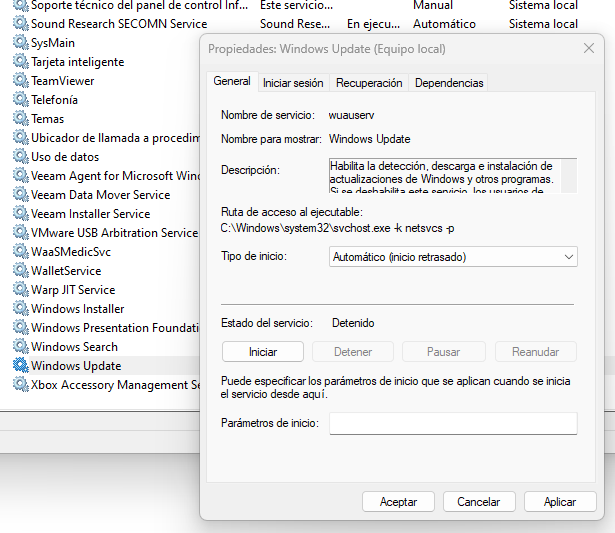Click the gear icon beside Uso de datos
The height and width of the screenshot is (533, 615).
[x=21, y=156]
